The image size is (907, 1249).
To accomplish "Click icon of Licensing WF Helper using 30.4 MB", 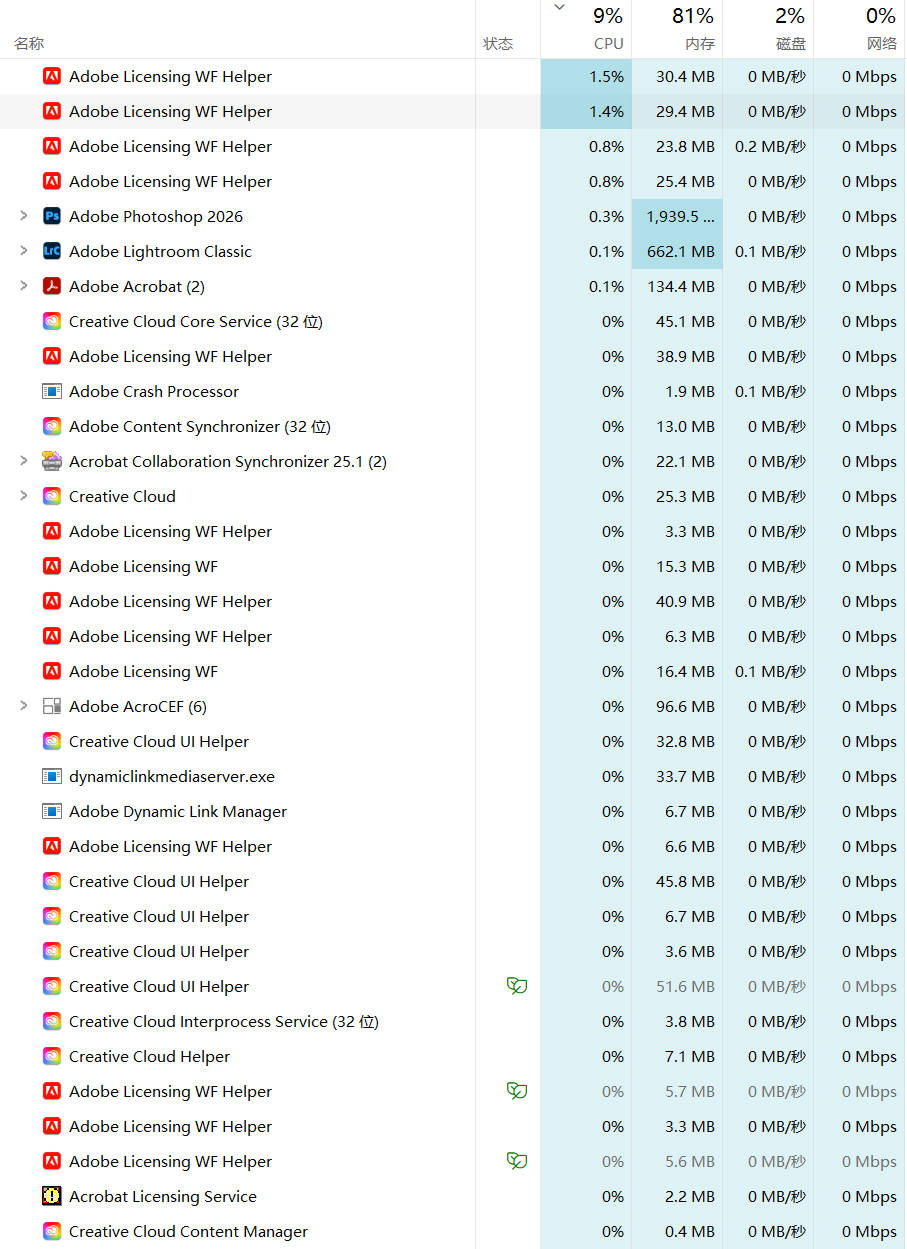I will tap(52, 76).
